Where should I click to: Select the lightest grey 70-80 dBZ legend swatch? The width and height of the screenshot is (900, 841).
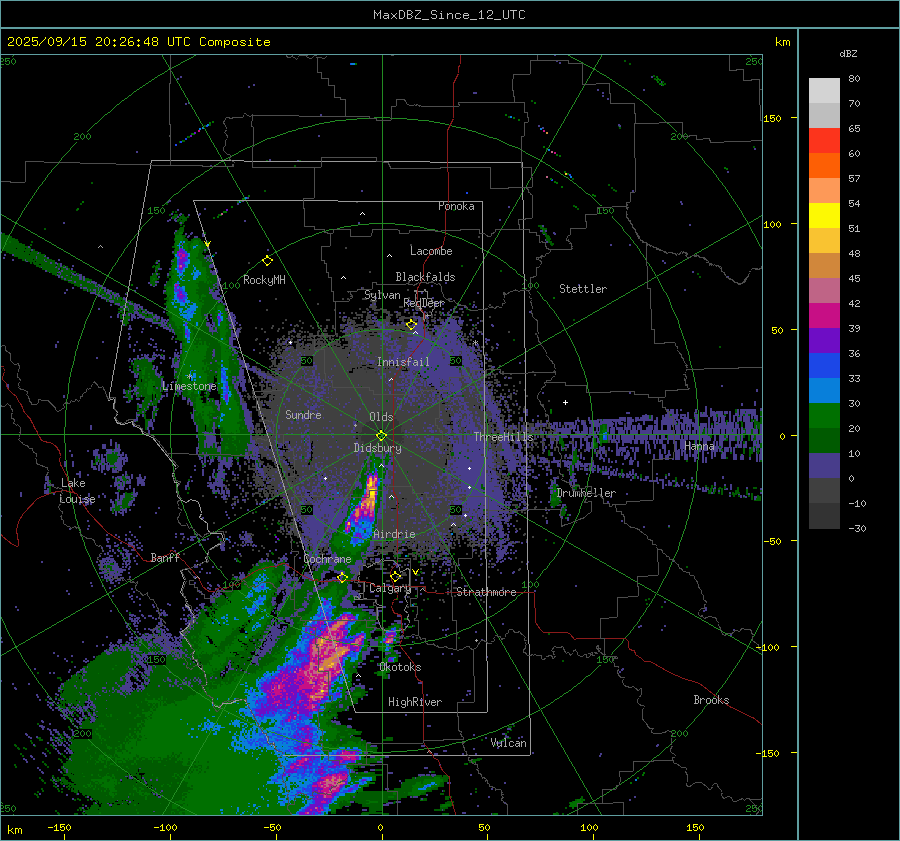(824, 91)
